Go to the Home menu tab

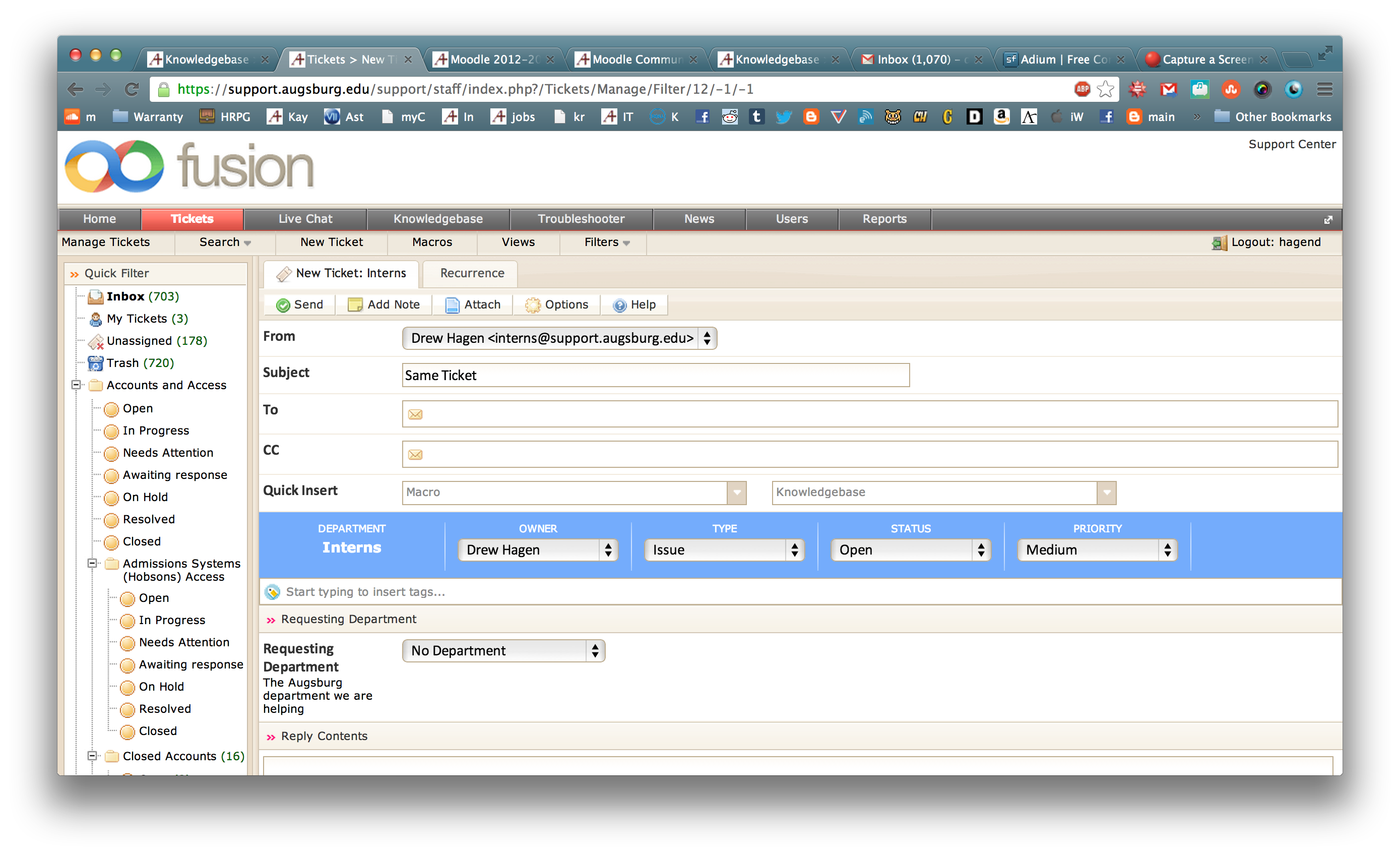(x=99, y=219)
